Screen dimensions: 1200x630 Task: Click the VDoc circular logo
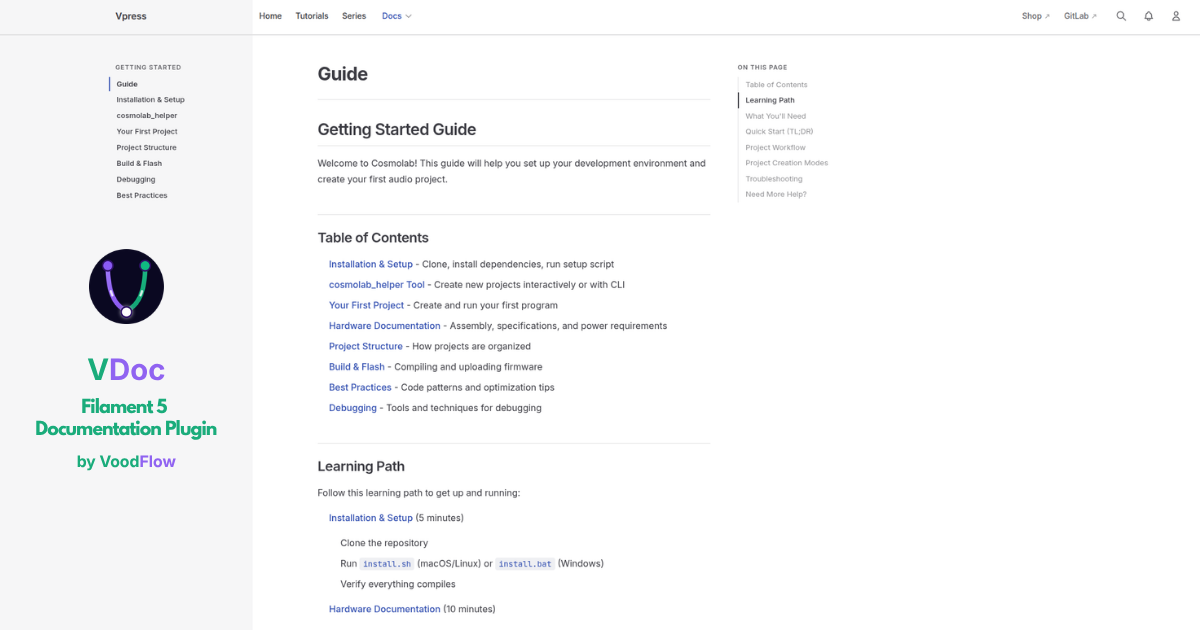[x=126, y=286]
